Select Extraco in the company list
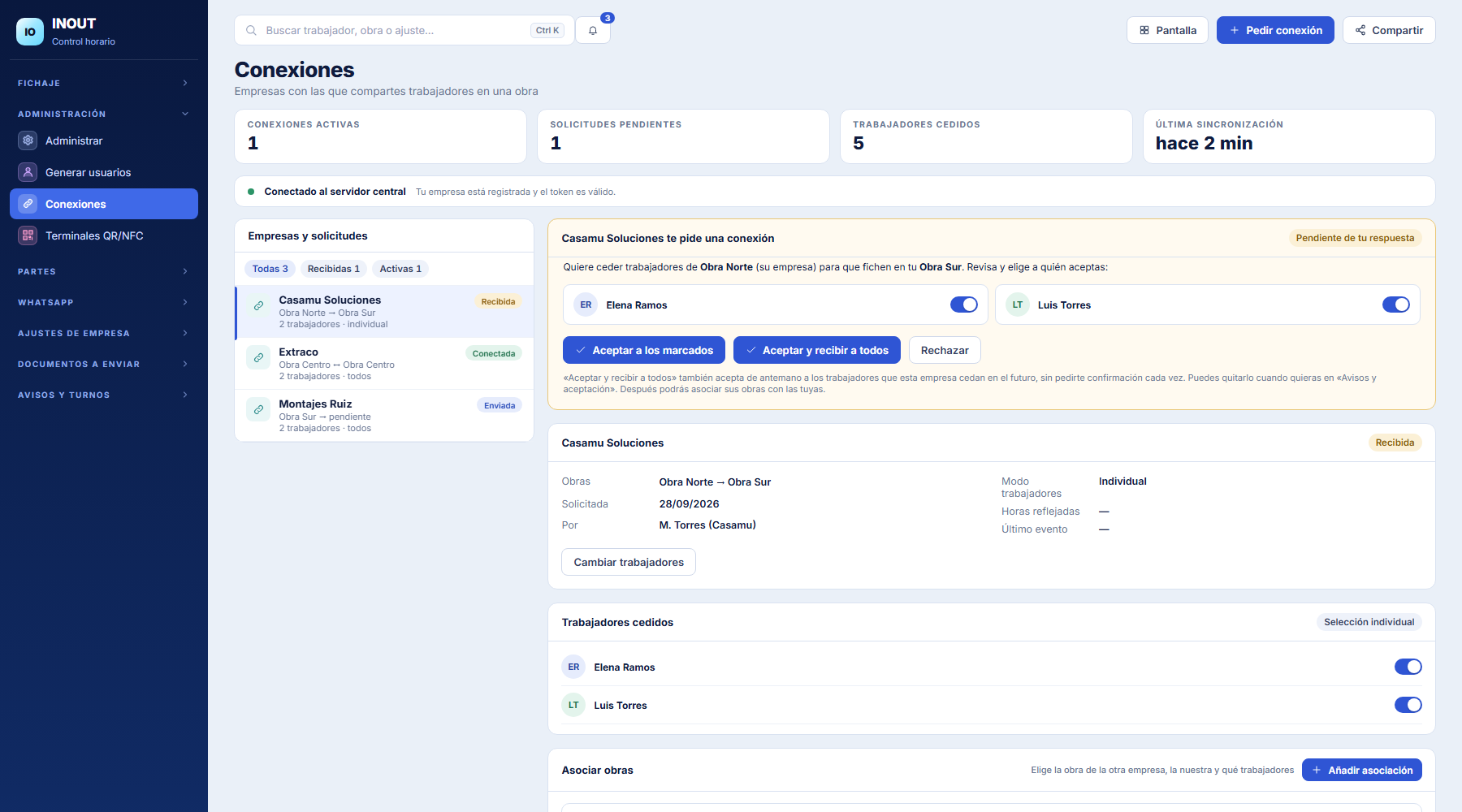This screenshot has height=812, width=1462. pyautogui.click(x=384, y=364)
